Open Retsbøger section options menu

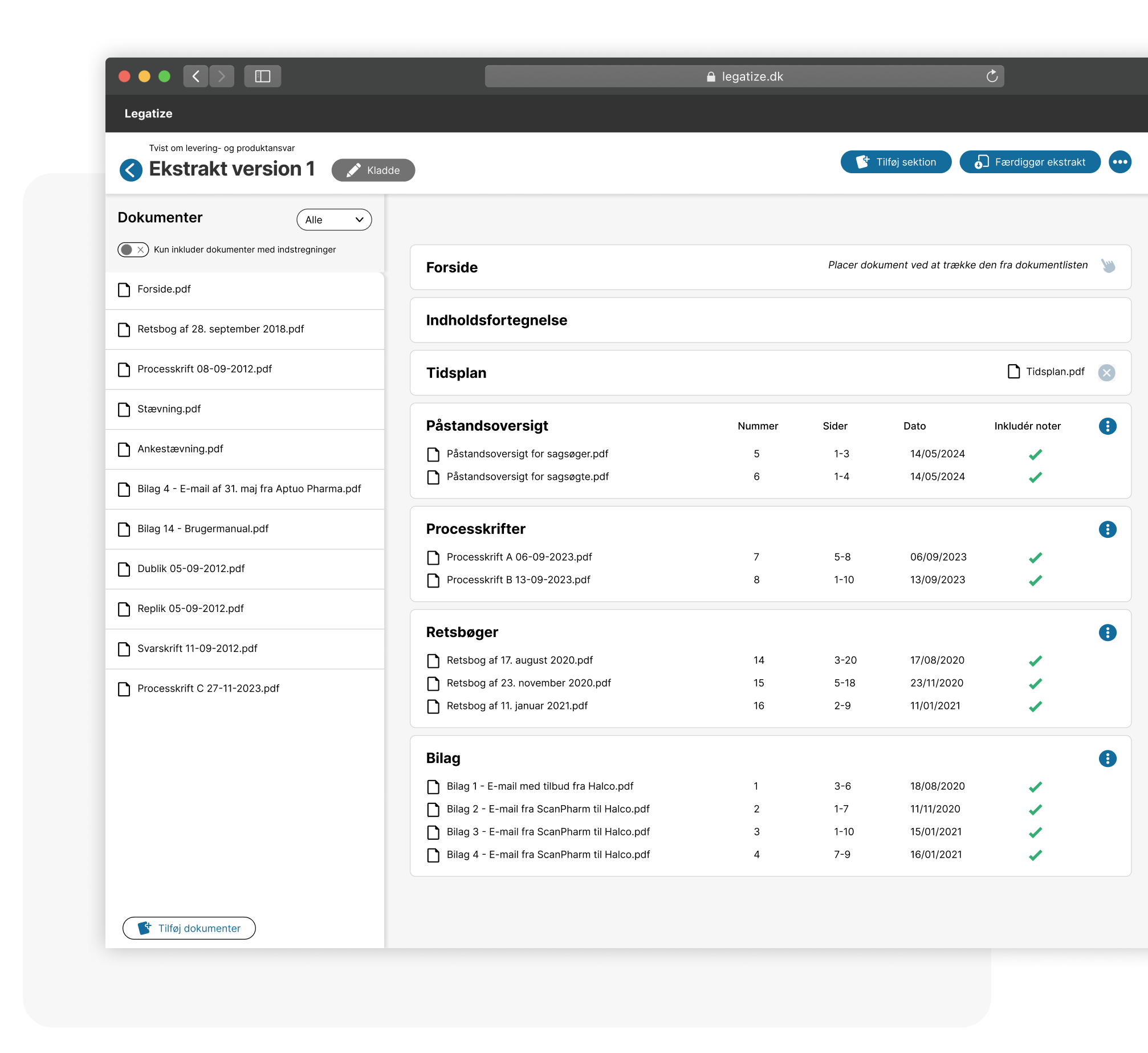click(x=1108, y=632)
